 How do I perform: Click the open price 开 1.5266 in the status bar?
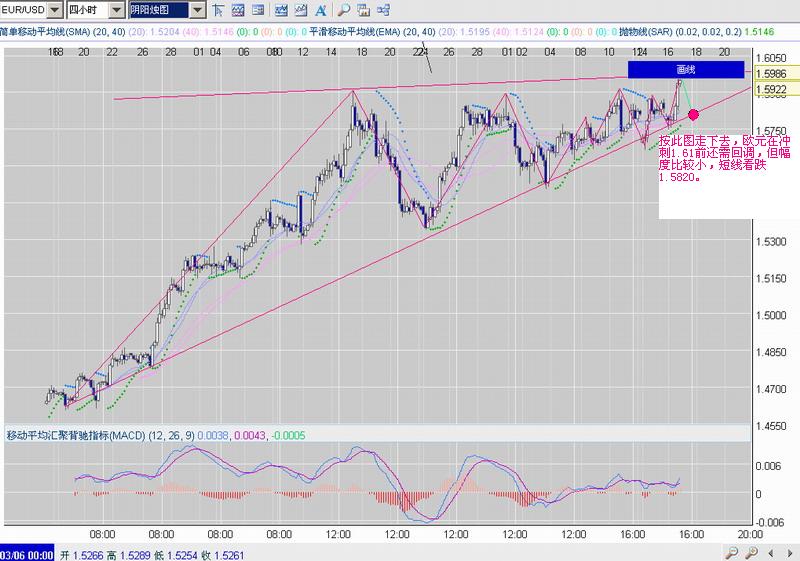click(x=82, y=555)
